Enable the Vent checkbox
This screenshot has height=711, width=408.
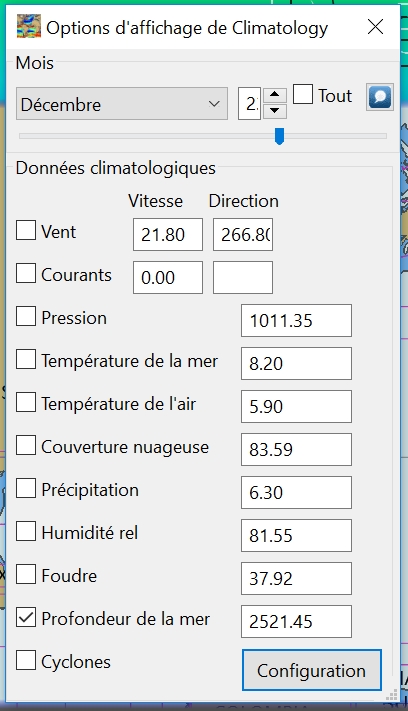[x=26, y=230]
